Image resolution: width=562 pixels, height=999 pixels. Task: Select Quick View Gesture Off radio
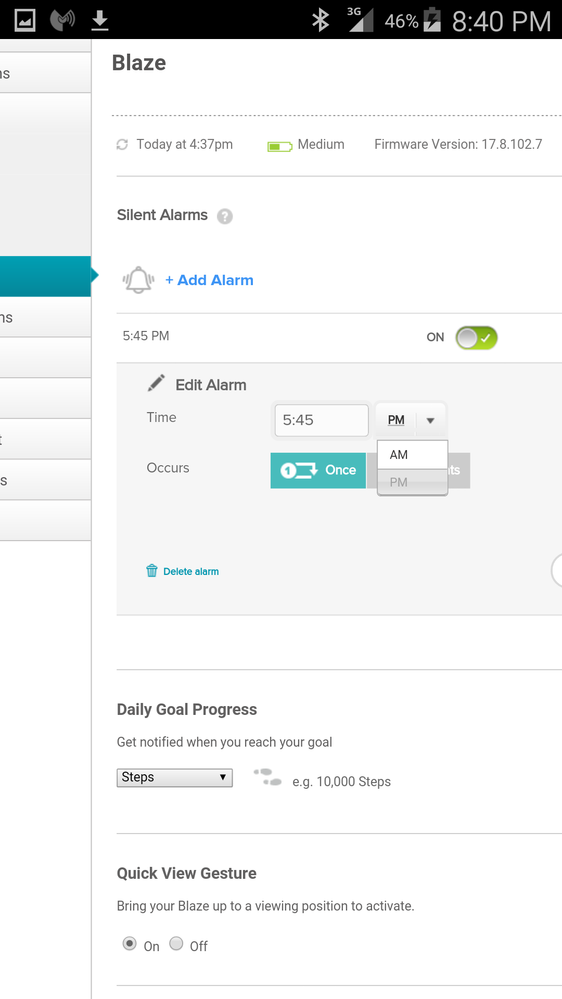pyautogui.click(x=177, y=944)
